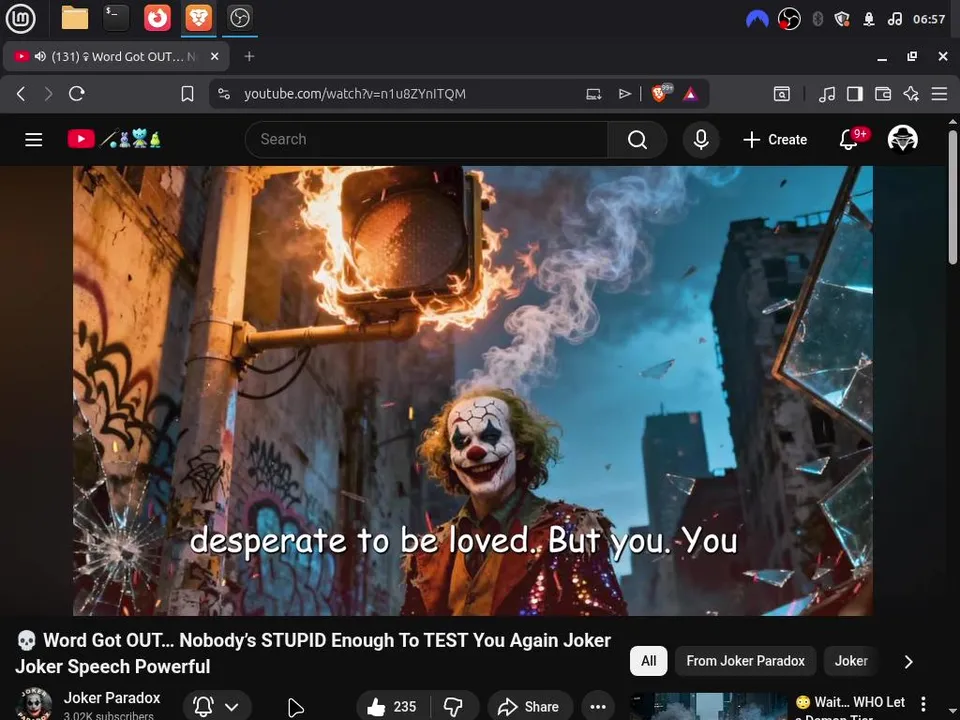Select the From Joker Paradox chip
The height and width of the screenshot is (720, 960).
click(745, 661)
